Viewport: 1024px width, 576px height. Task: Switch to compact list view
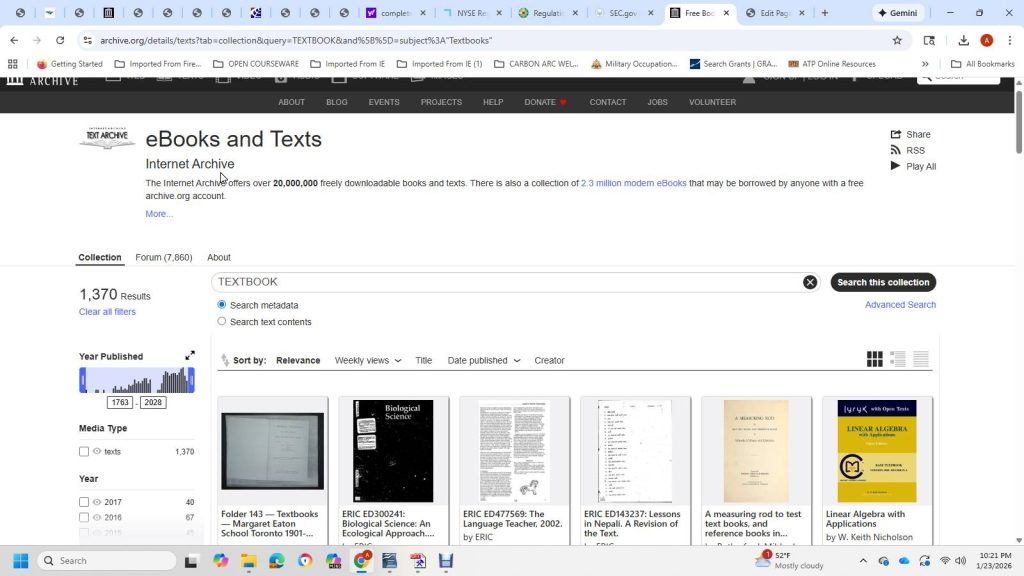click(x=921, y=360)
